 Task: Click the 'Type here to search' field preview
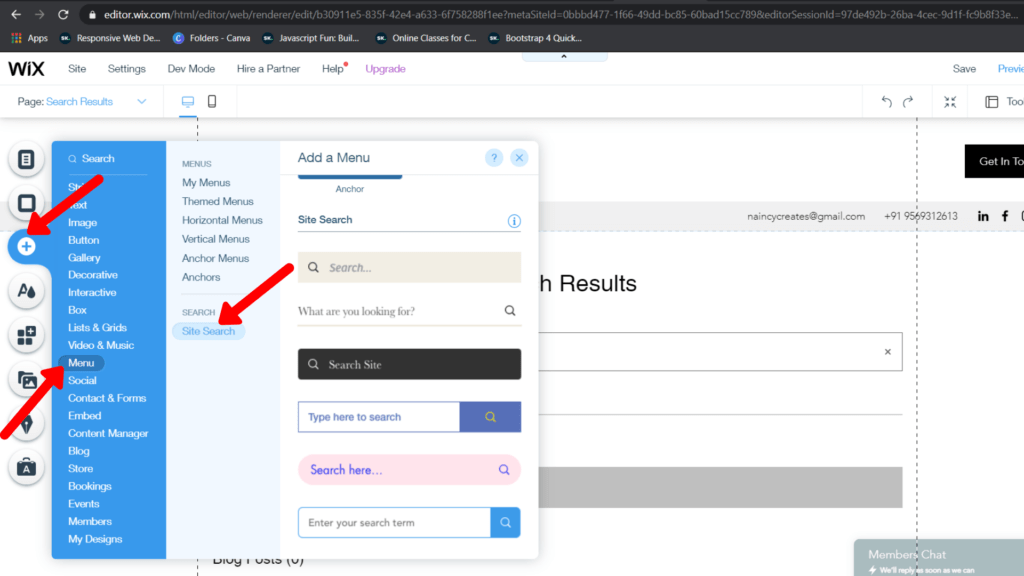(x=378, y=417)
